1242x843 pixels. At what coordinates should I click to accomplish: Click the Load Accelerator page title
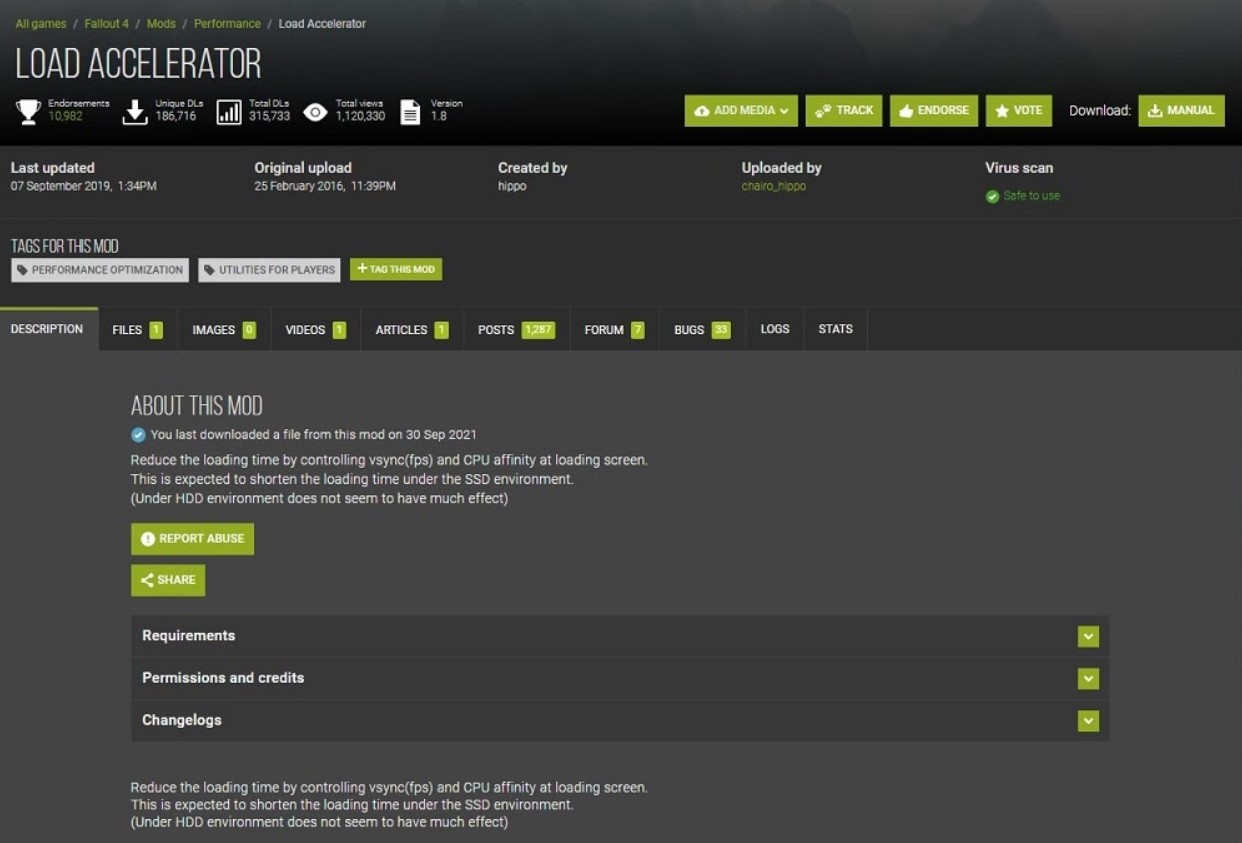tap(138, 64)
